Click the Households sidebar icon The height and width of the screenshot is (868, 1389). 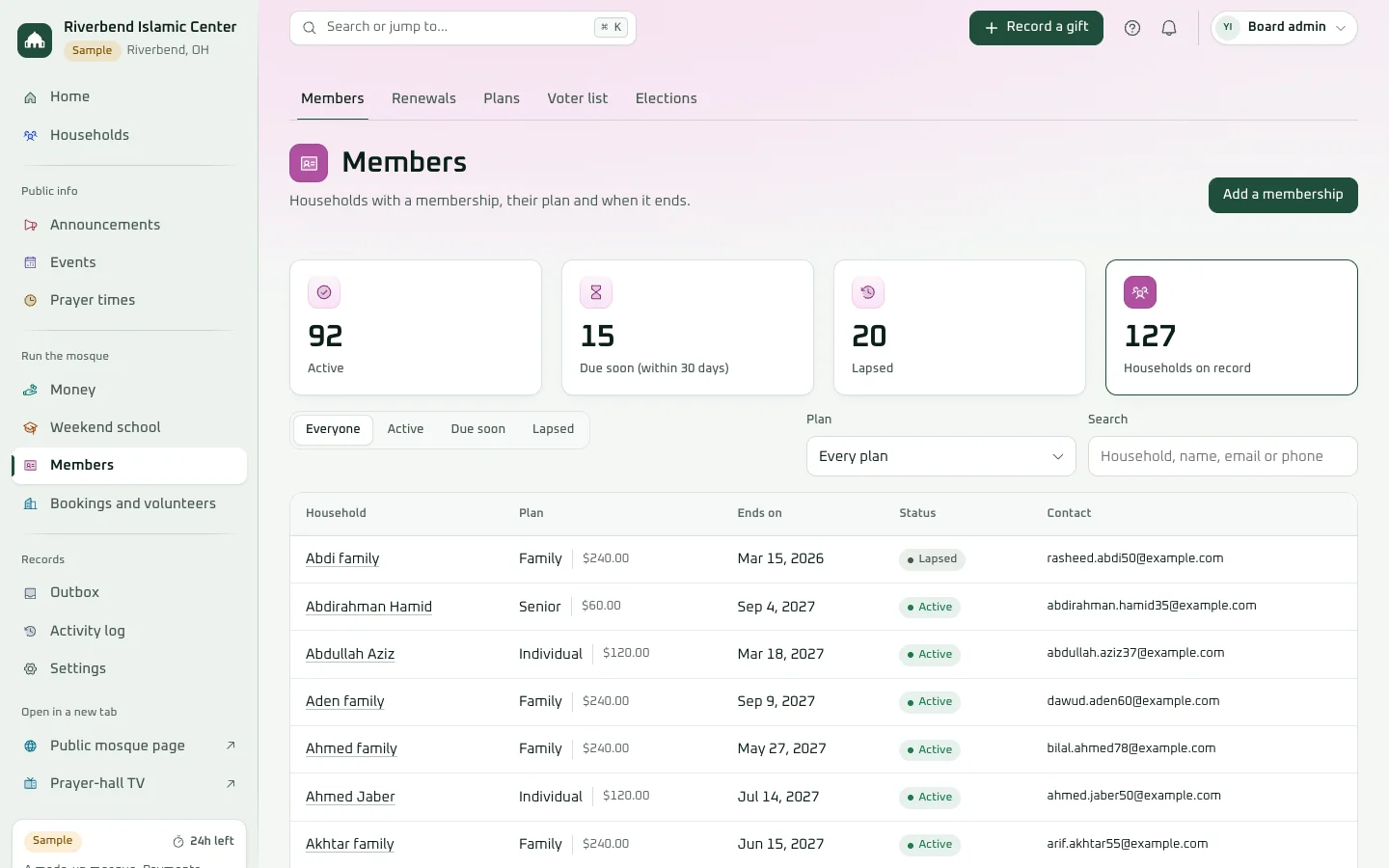[31, 136]
